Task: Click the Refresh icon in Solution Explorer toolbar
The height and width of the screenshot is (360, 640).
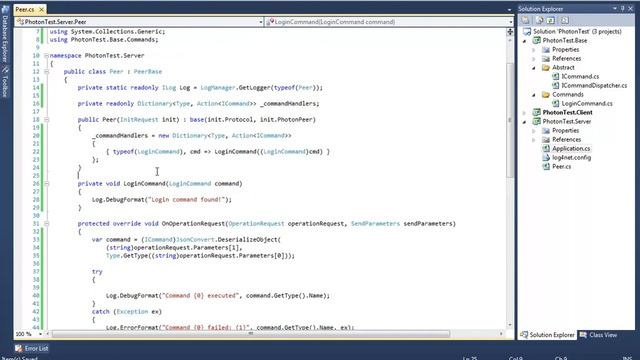Action: click(x=551, y=20)
